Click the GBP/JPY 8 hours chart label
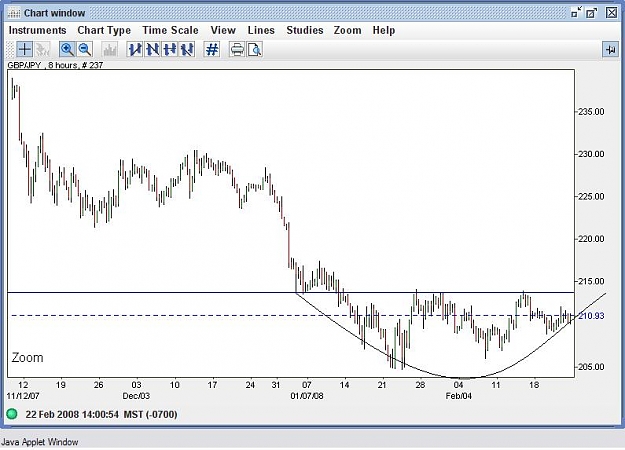Image resolution: width=625 pixels, height=450 pixels. (55, 65)
